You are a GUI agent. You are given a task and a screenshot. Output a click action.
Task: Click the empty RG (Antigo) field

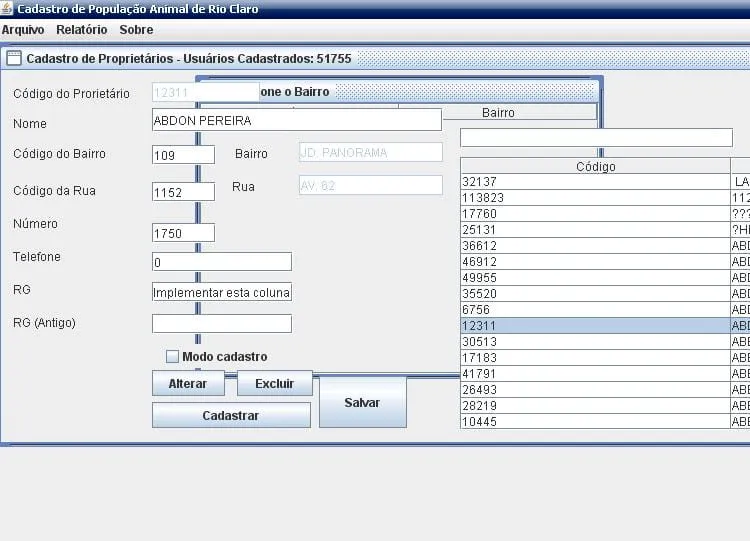click(222, 323)
